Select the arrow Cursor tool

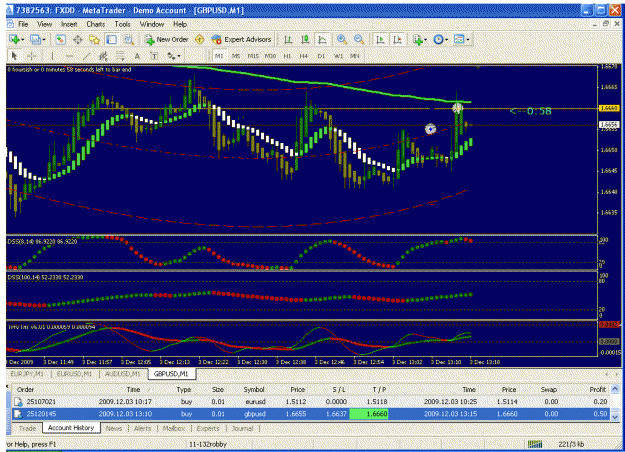coord(14,56)
